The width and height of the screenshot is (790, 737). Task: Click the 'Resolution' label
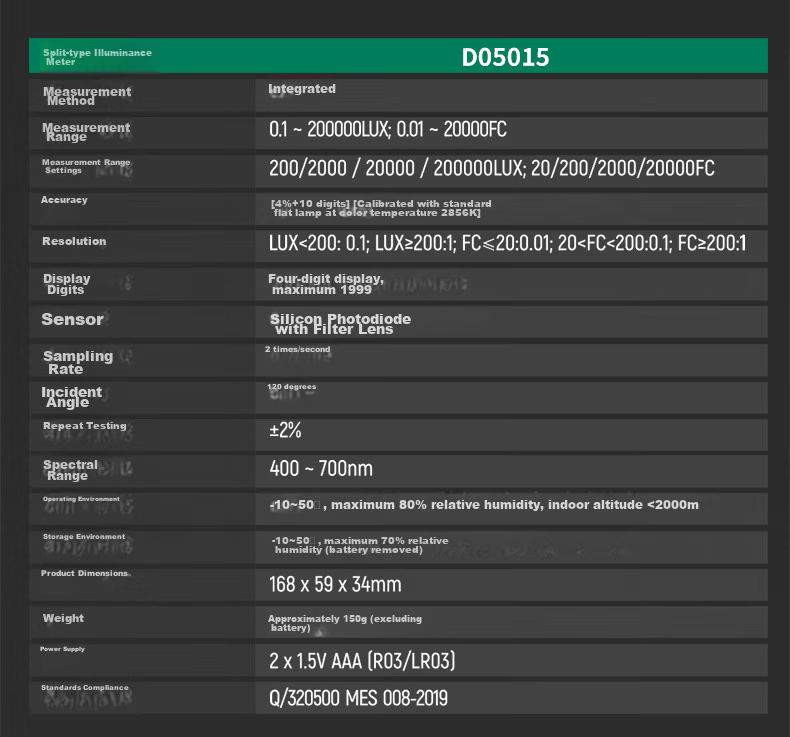74,241
